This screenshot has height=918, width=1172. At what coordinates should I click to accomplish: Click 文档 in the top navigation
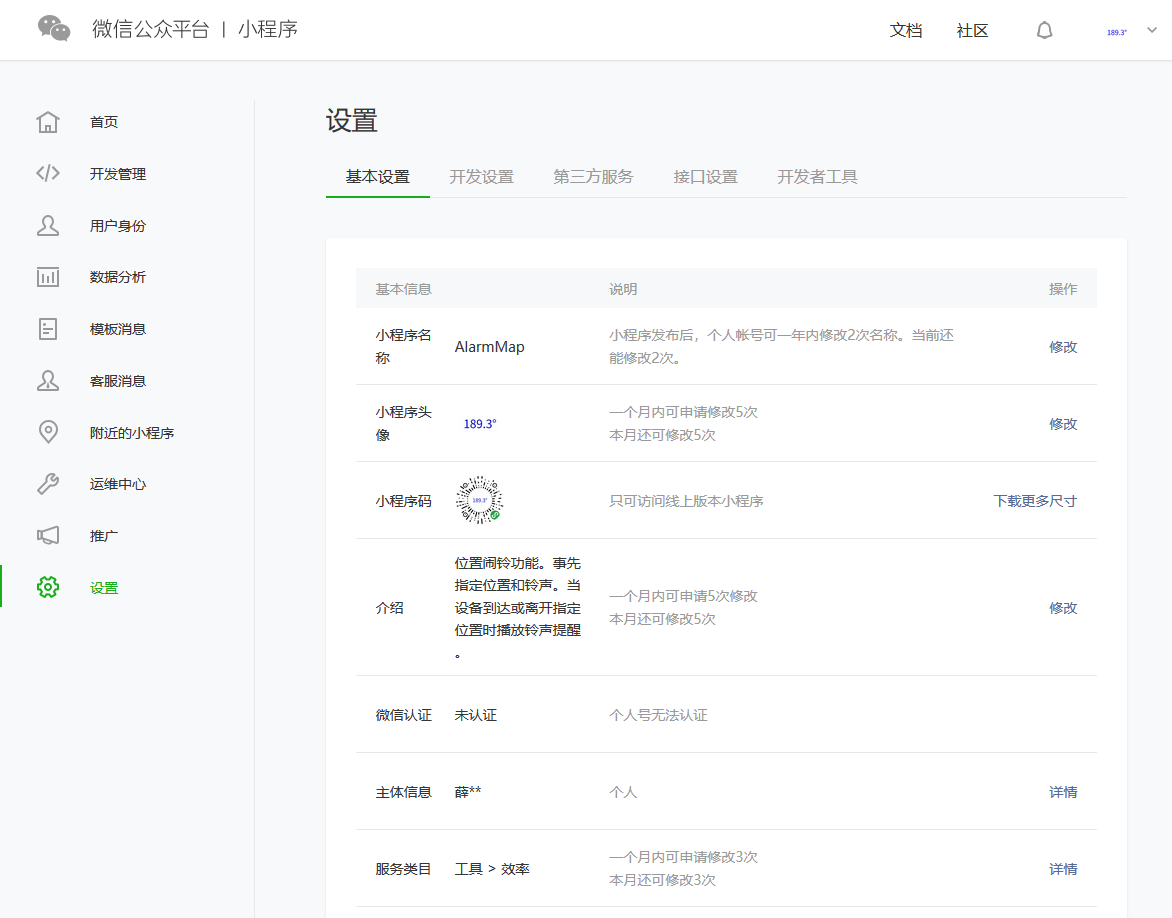pos(905,31)
